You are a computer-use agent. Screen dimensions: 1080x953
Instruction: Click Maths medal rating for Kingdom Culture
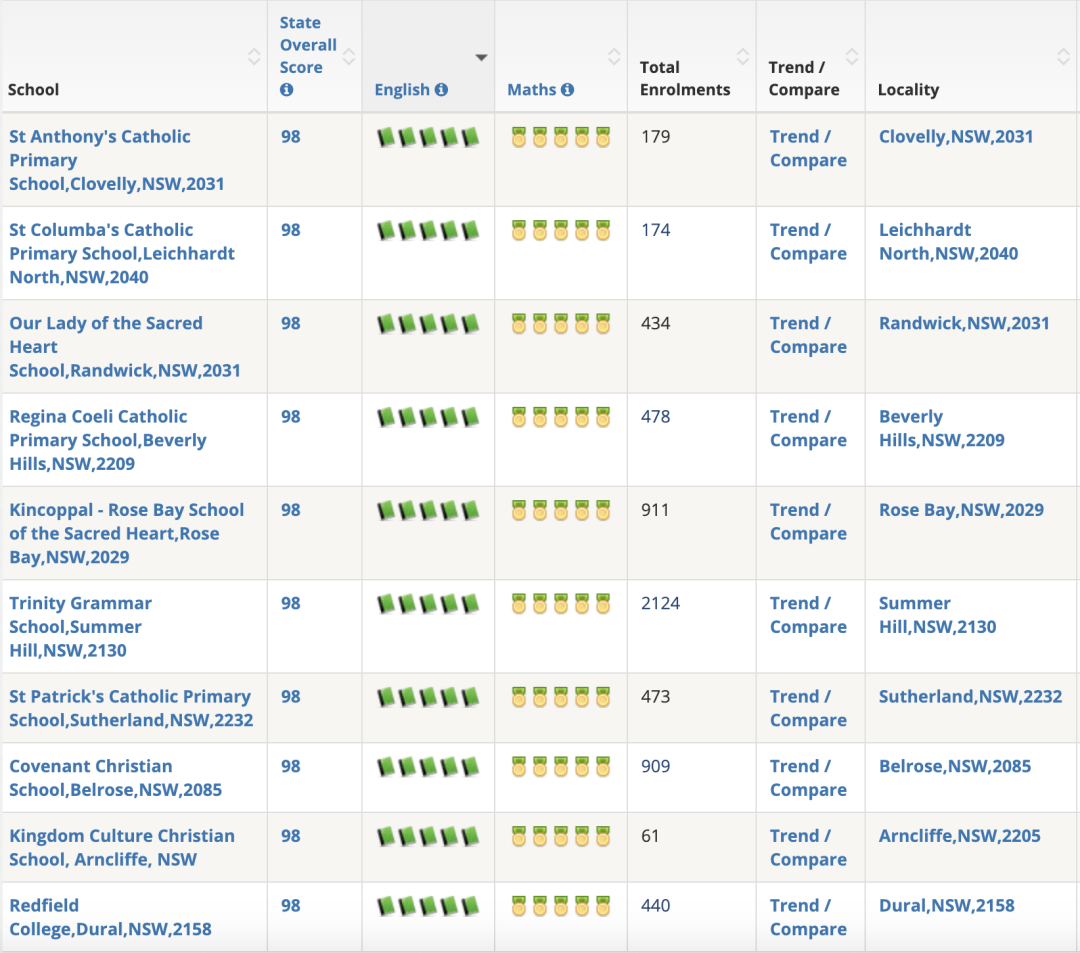tap(561, 836)
